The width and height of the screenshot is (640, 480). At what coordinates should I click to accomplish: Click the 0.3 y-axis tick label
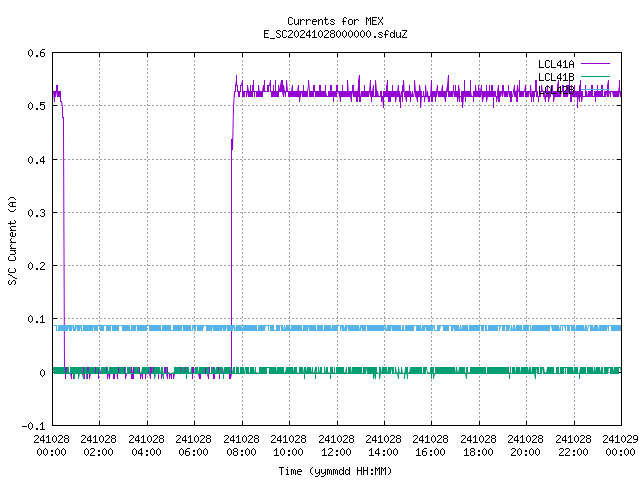pos(36,213)
